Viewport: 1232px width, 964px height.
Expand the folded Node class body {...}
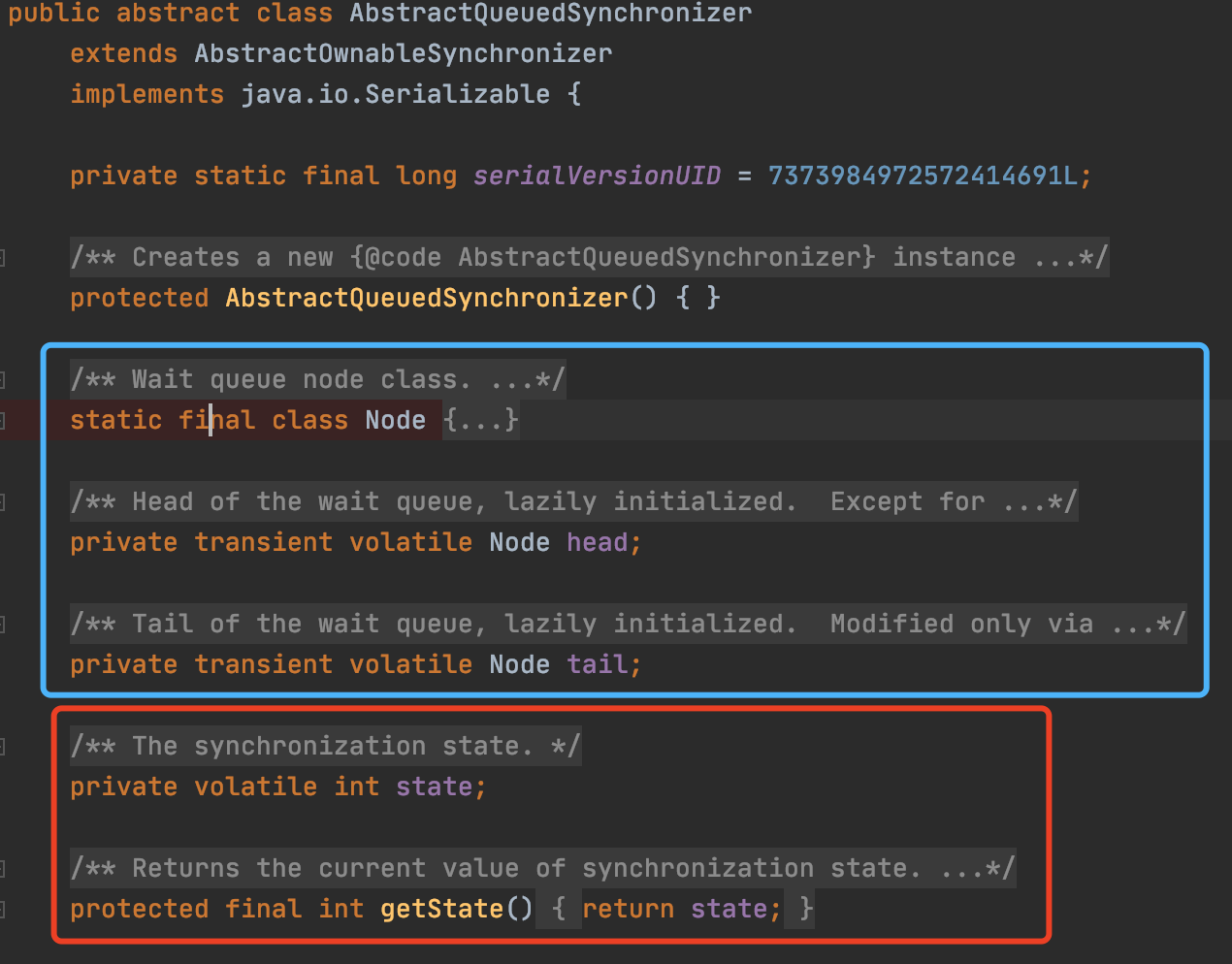point(481,421)
